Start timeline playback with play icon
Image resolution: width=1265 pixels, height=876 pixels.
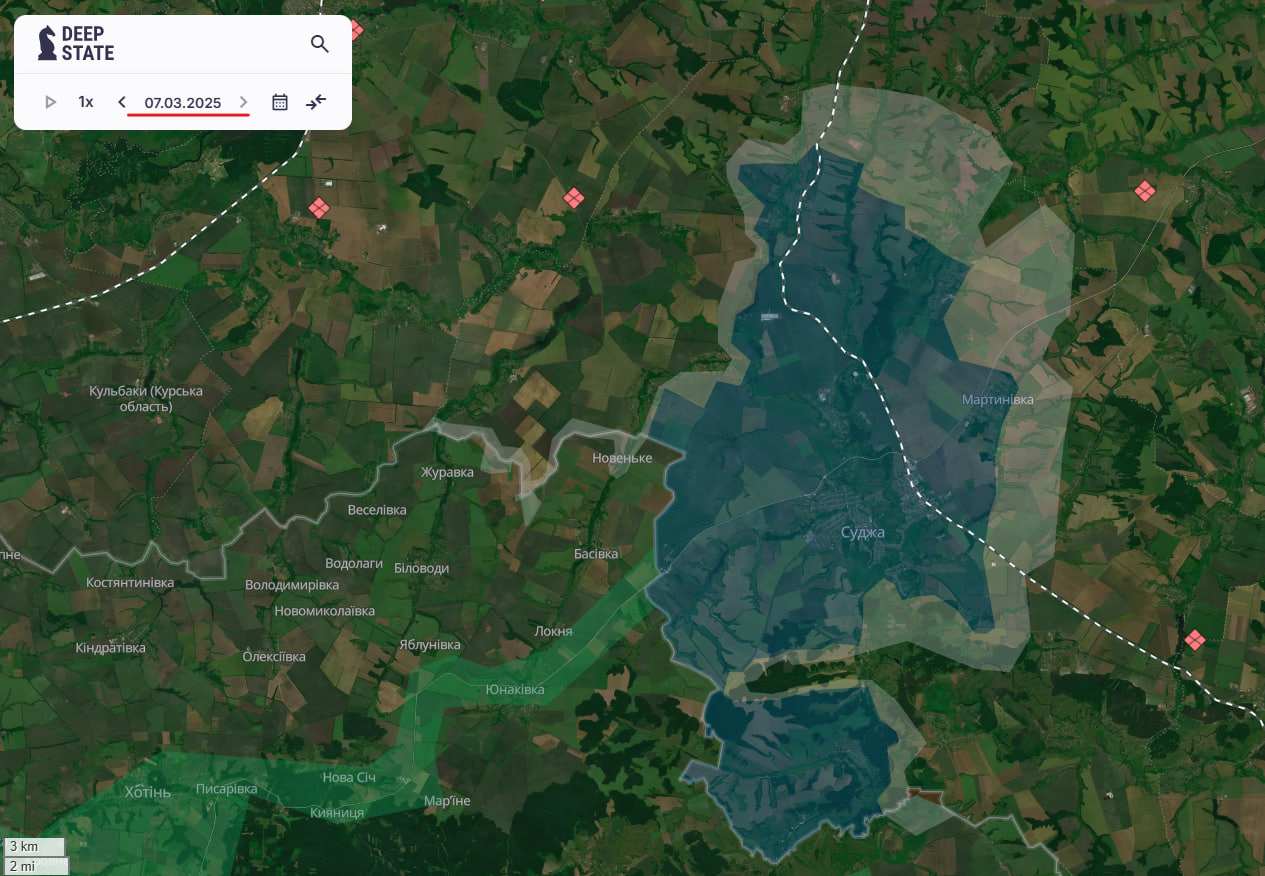click(x=51, y=102)
